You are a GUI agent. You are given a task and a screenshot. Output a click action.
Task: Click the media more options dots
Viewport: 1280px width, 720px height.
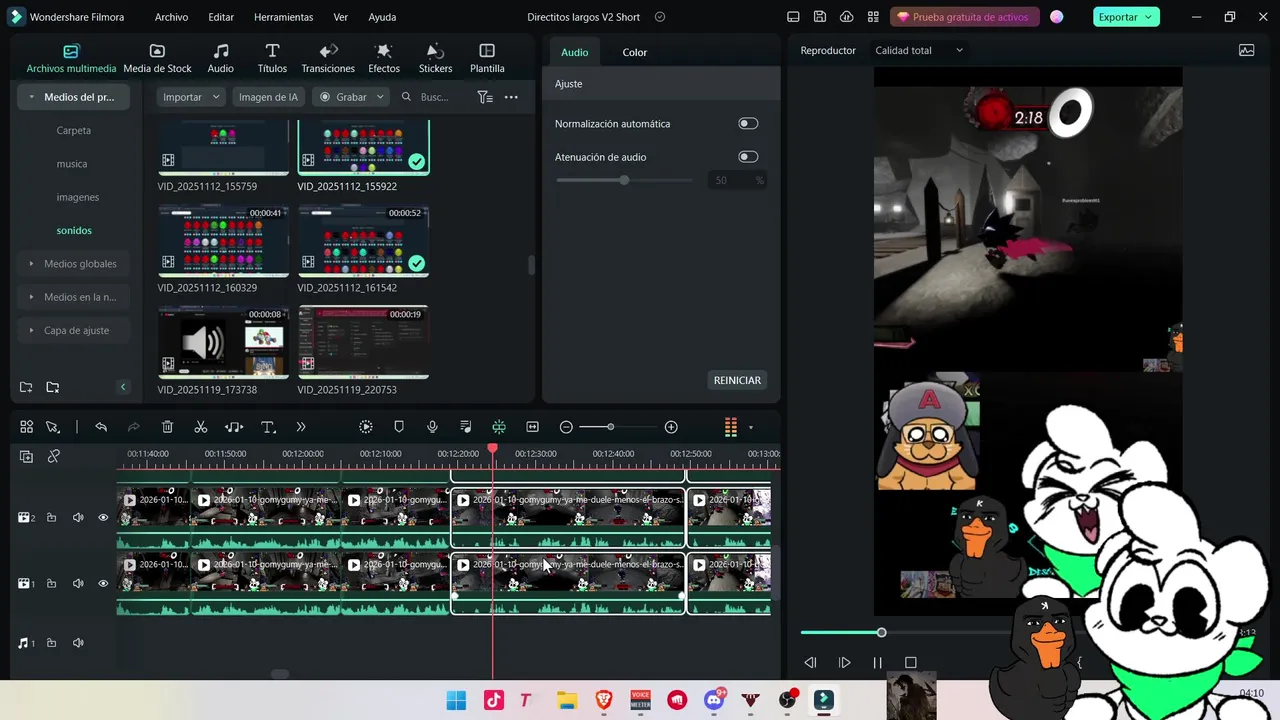point(511,97)
